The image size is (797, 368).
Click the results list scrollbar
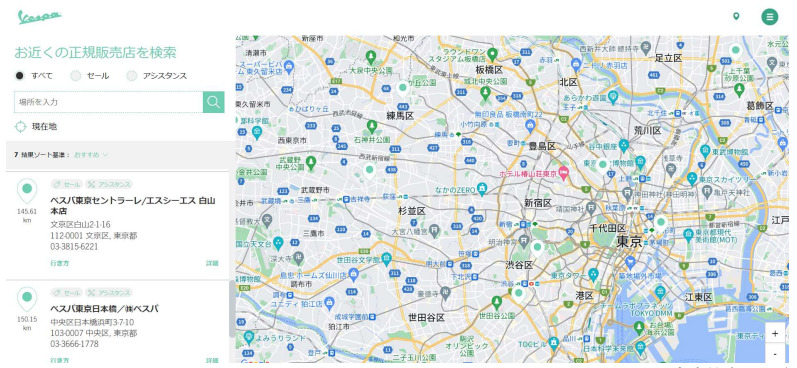[232, 309]
